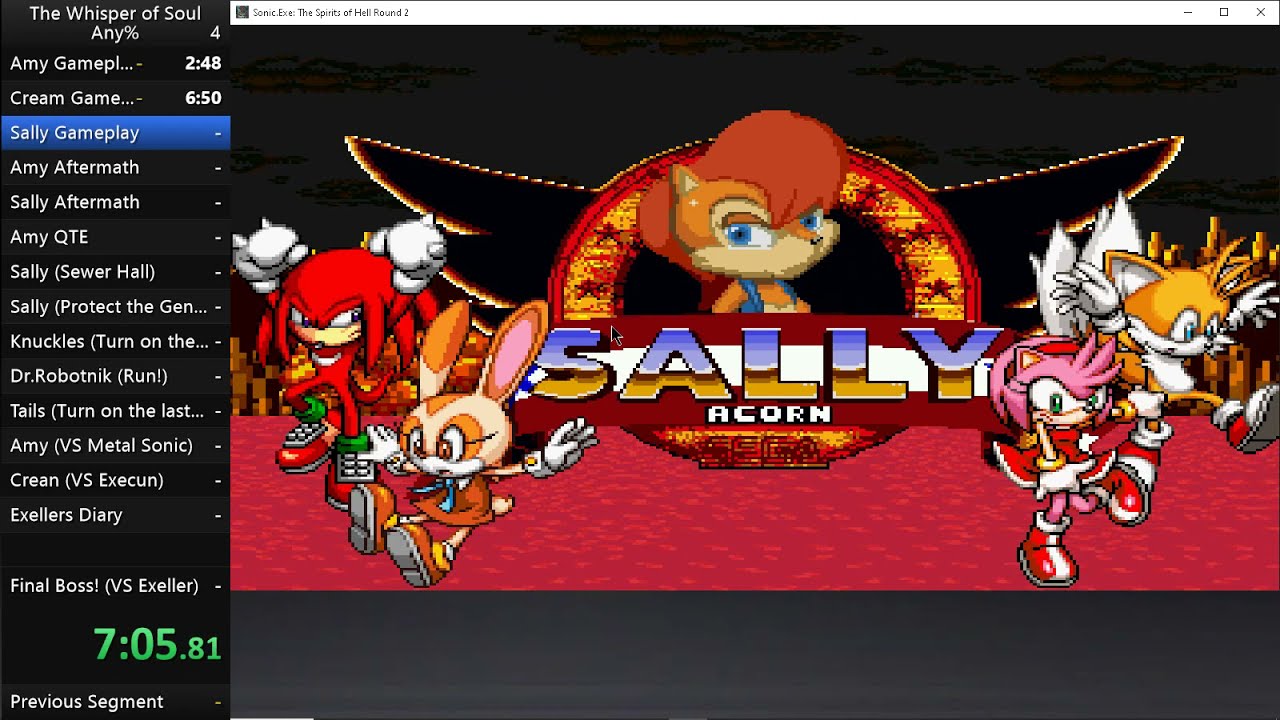Click the game window icon in title bar
This screenshot has height=720, width=1280.
click(242, 12)
